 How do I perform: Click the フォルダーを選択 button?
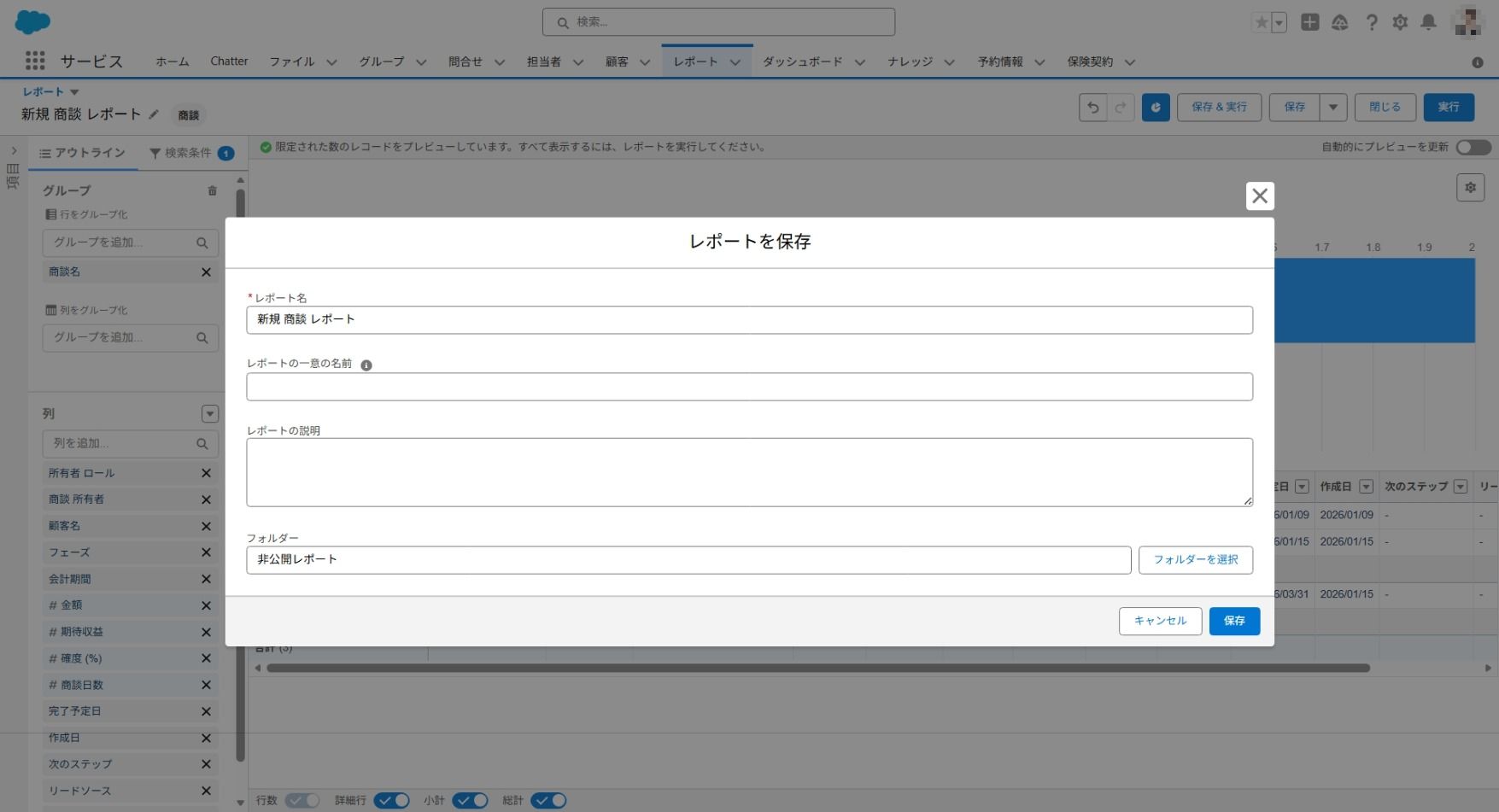pos(1195,560)
